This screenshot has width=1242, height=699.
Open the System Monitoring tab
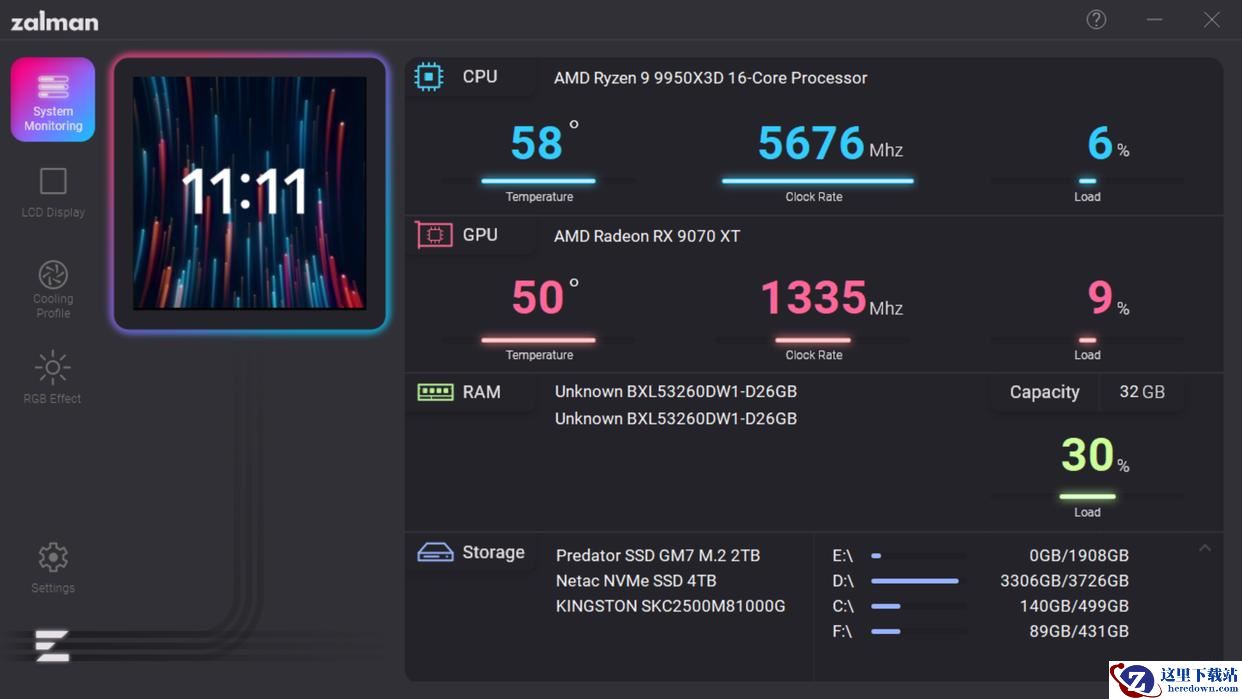coord(53,99)
